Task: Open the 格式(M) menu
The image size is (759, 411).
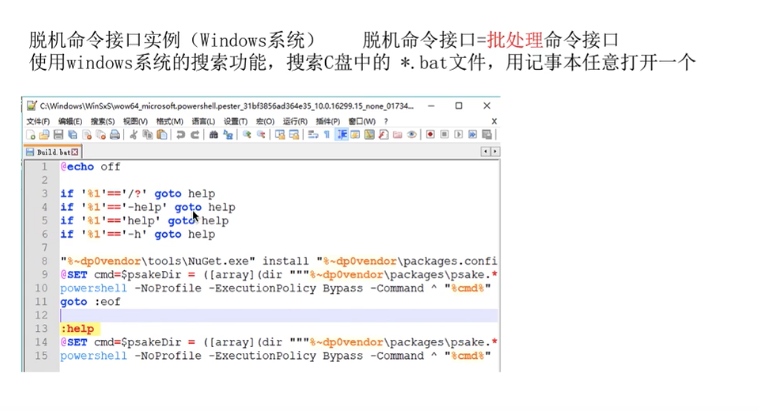Action: click(169, 121)
